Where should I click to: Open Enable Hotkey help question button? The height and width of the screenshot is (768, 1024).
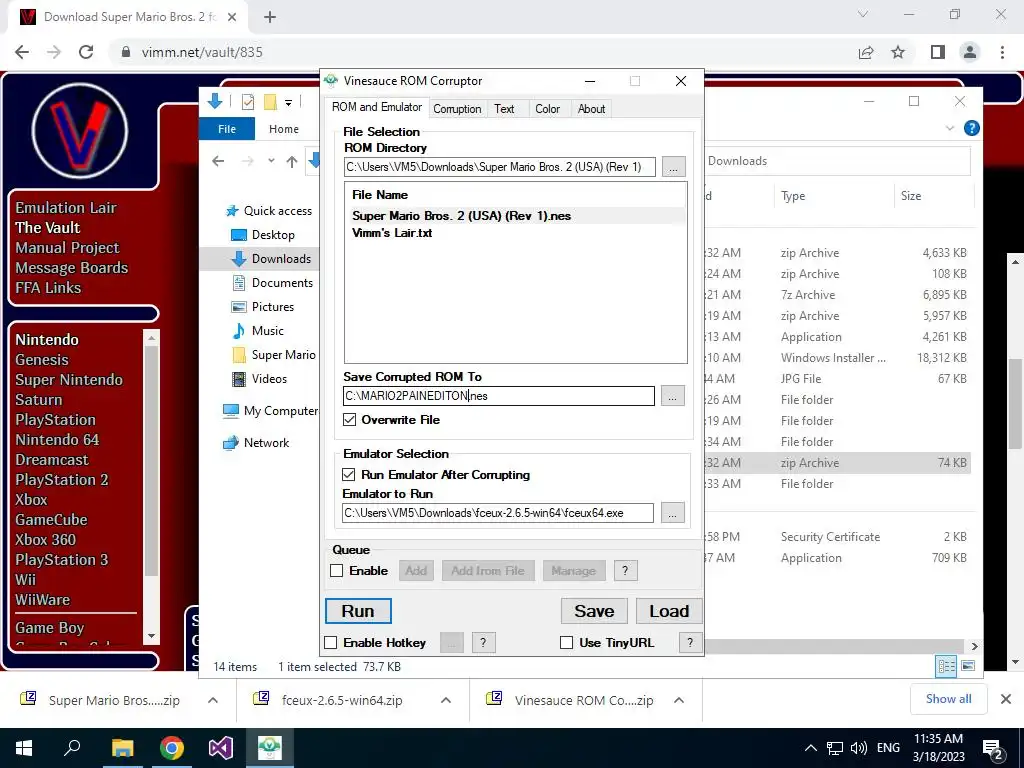(x=483, y=643)
